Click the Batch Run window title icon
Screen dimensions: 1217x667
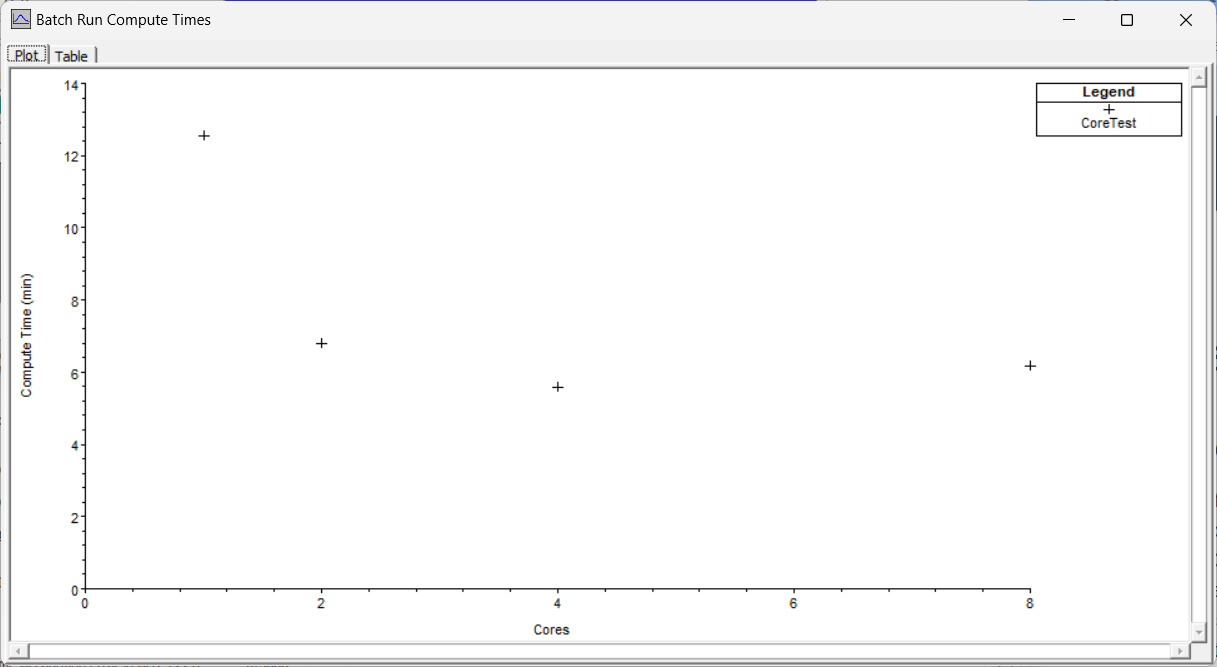point(20,19)
